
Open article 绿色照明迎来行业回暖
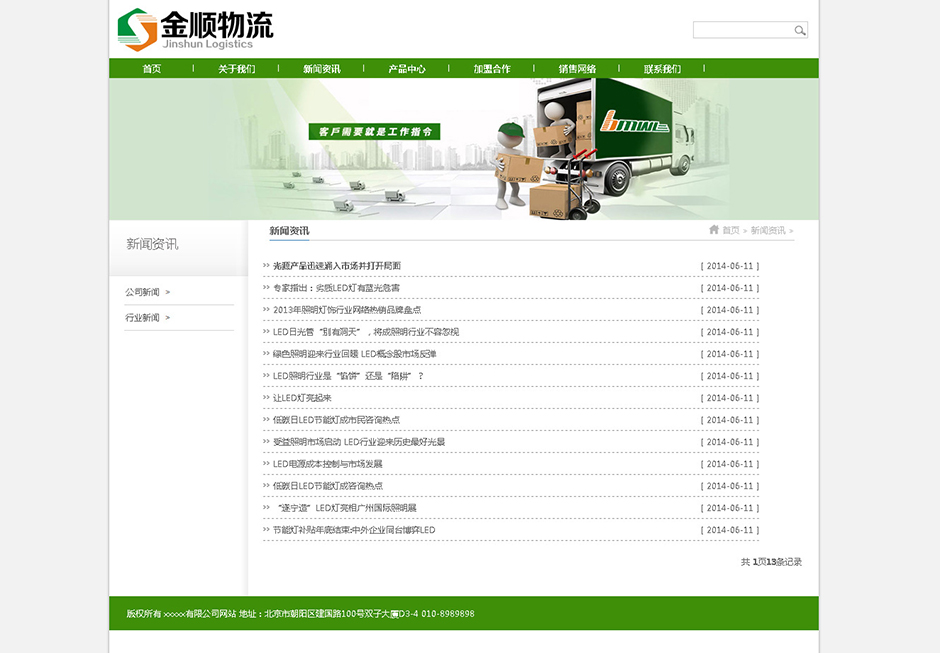point(355,354)
